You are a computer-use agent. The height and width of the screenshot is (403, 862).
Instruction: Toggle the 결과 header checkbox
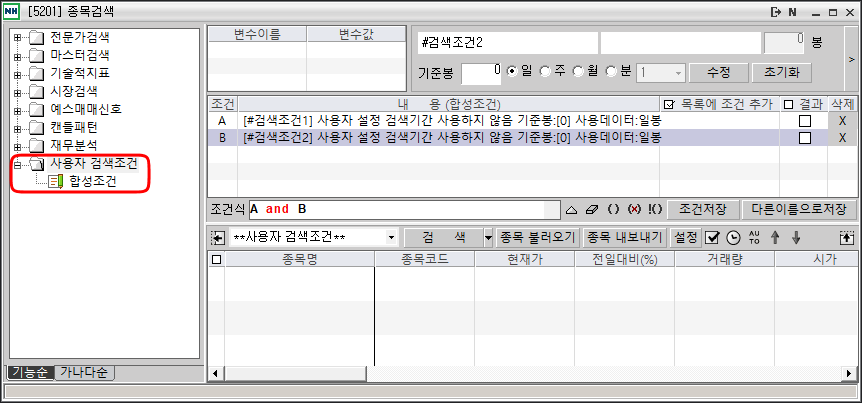(788, 104)
